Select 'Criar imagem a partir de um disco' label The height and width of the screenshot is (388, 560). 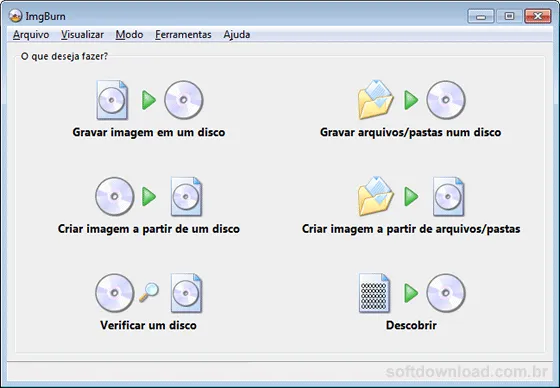[149, 229]
